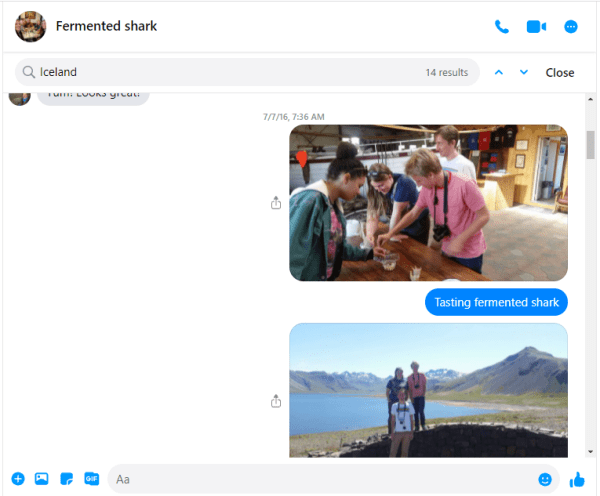Close the conversation search bar

559,72
